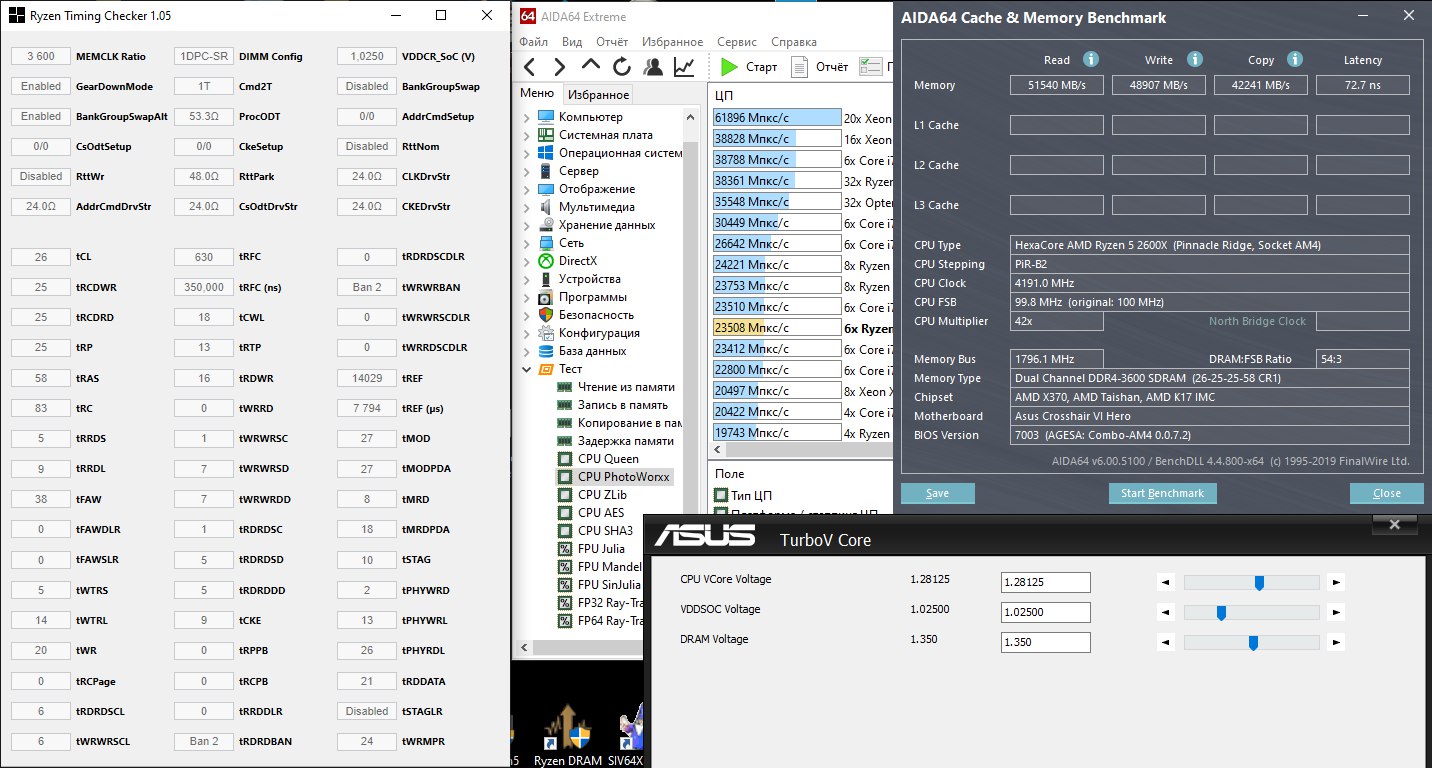Expand the Сеть tree node

pyautogui.click(x=527, y=244)
